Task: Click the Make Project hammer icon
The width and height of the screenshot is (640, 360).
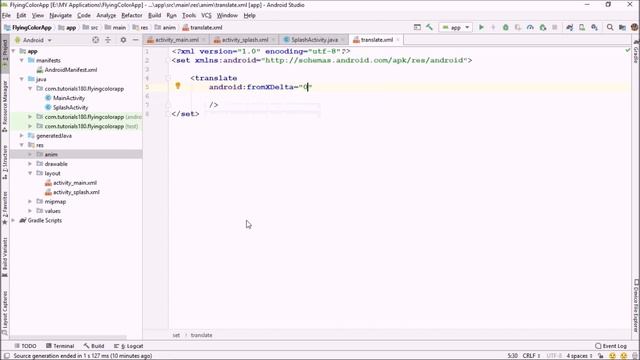Action: [429, 27]
